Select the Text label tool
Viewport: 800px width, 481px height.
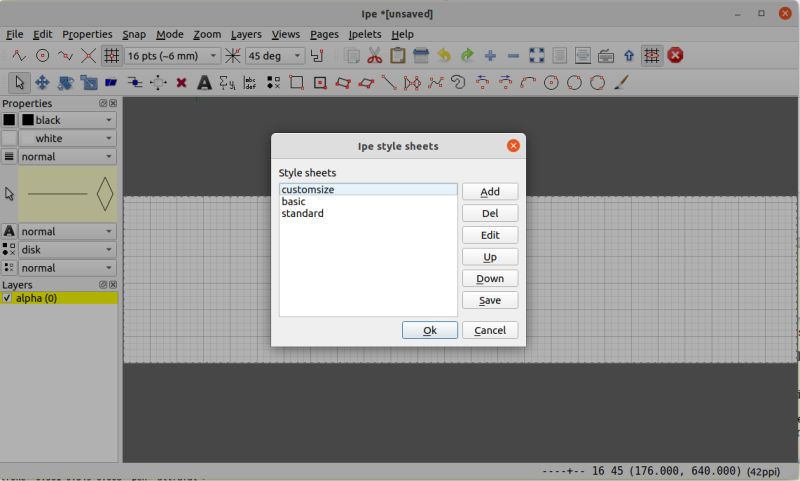click(204, 83)
